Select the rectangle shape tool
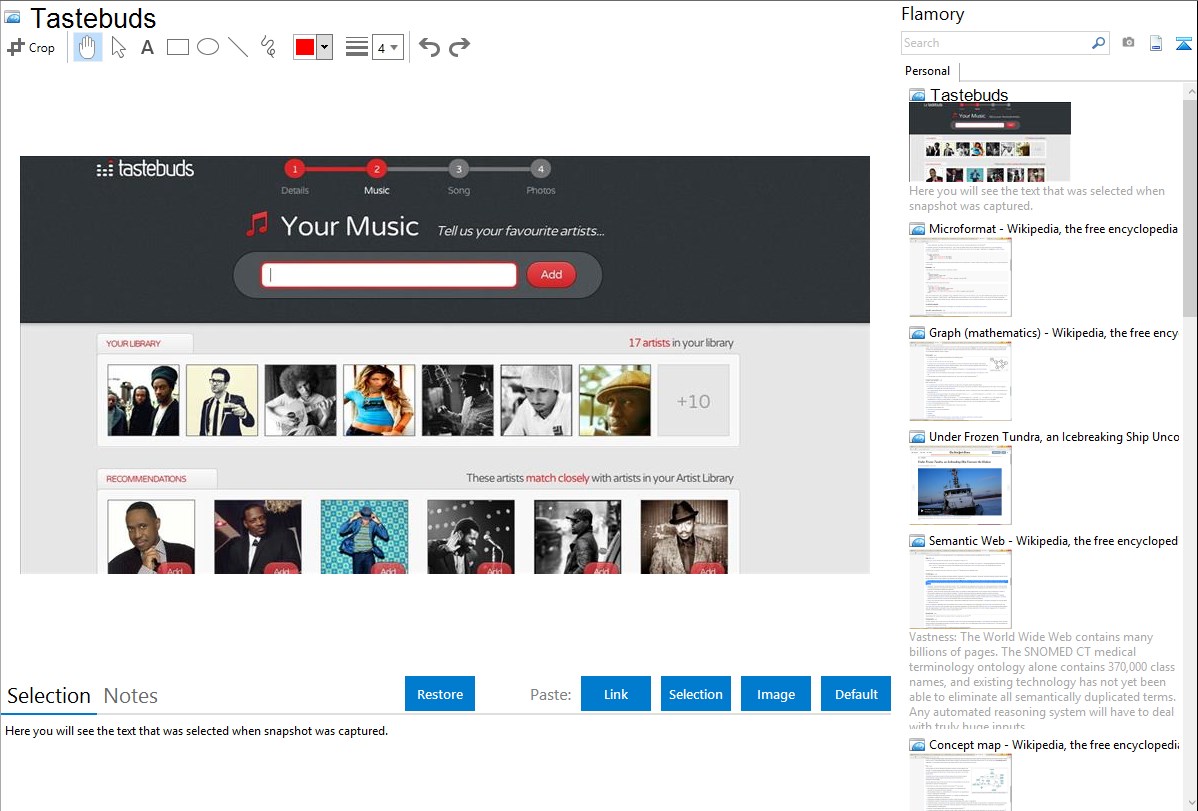This screenshot has width=1198, height=811. [x=177, y=47]
